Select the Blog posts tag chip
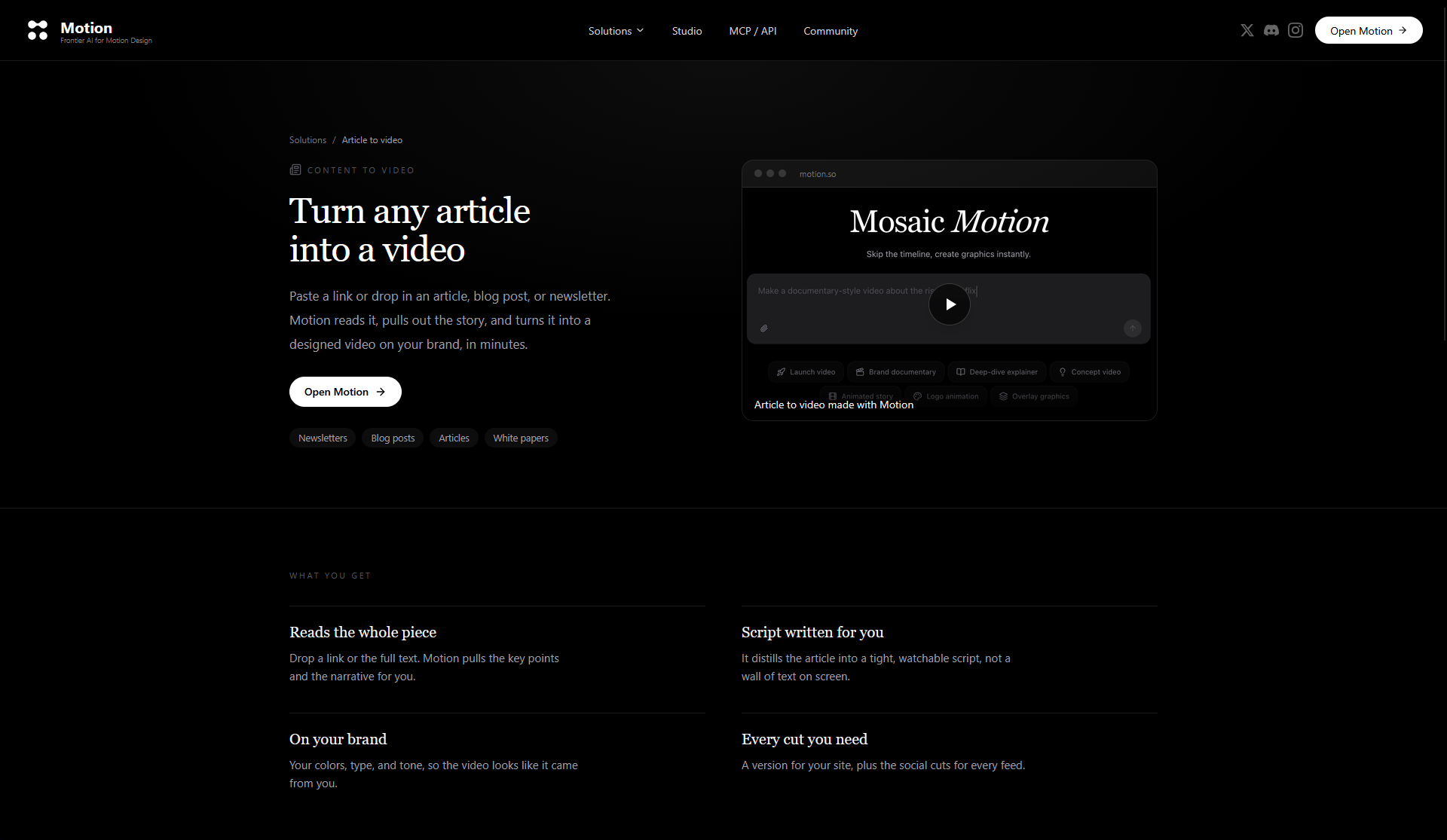Viewport: 1447px width, 840px height. coord(393,438)
